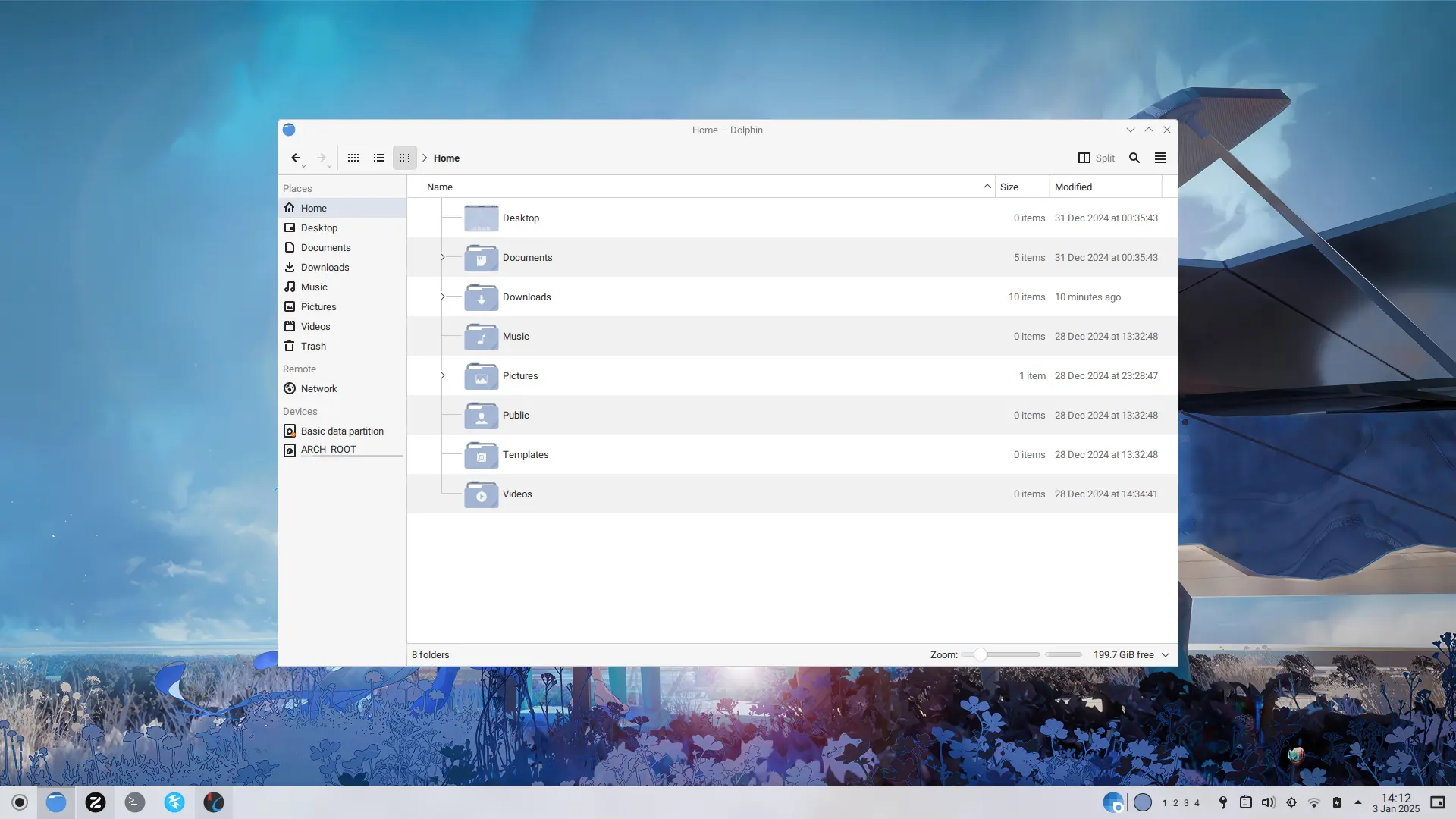The height and width of the screenshot is (819, 1456).
Task: Click the Show Desktop tray icon
Action: click(x=1438, y=802)
